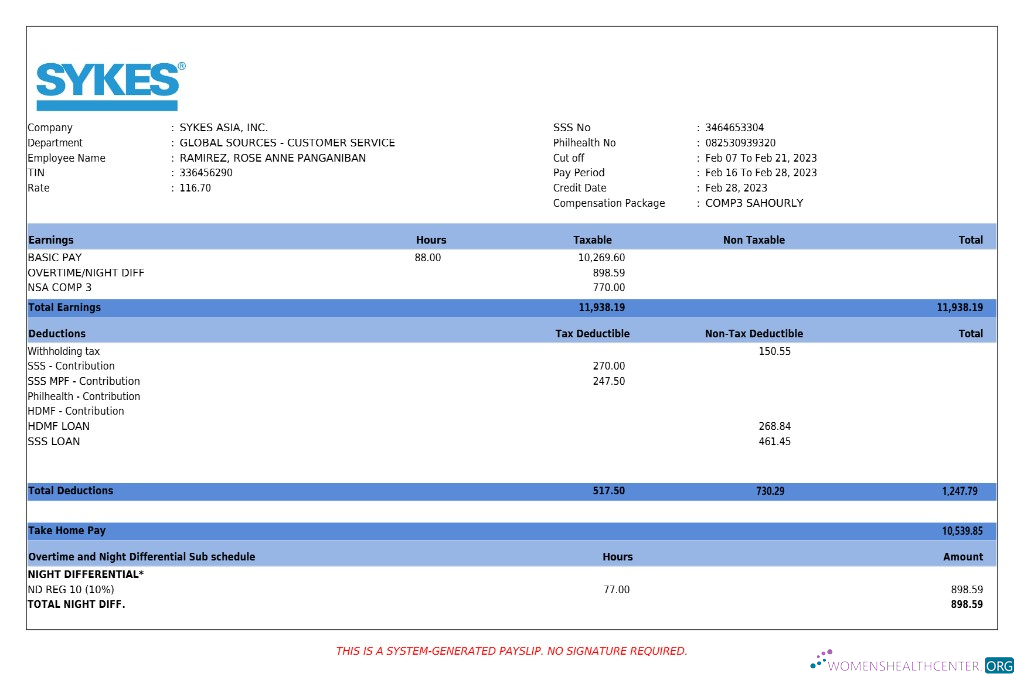
Task: Select the Pay Period Feb 16 to Feb 28
Action: (x=762, y=172)
